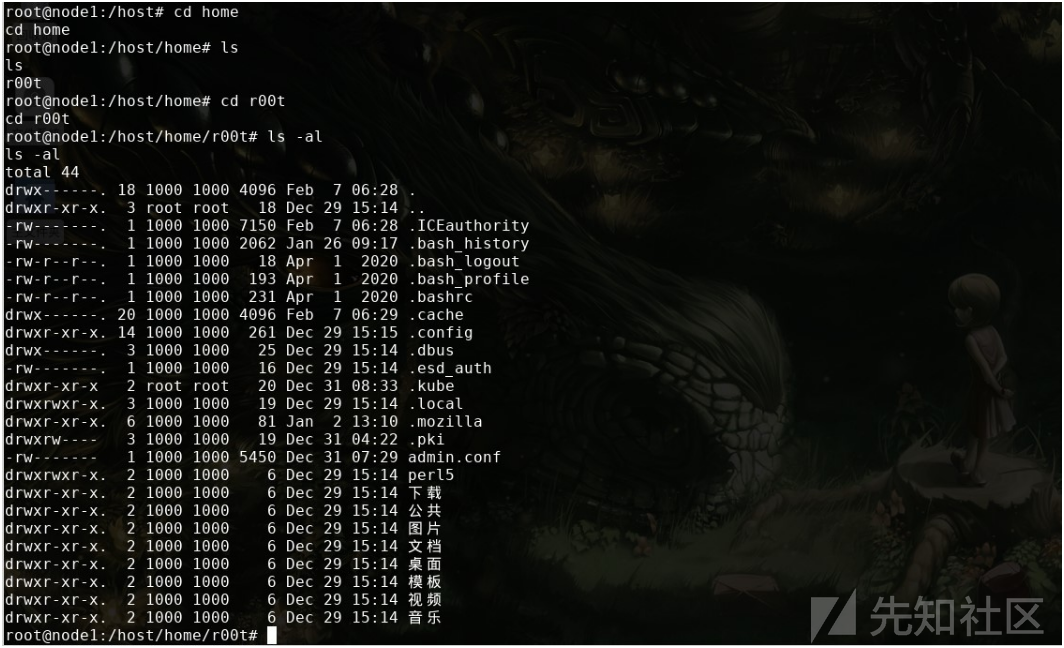1064x648 pixels.
Task: Click timestamp 09:17 in the .bash_history row
Action: (x=375, y=243)
